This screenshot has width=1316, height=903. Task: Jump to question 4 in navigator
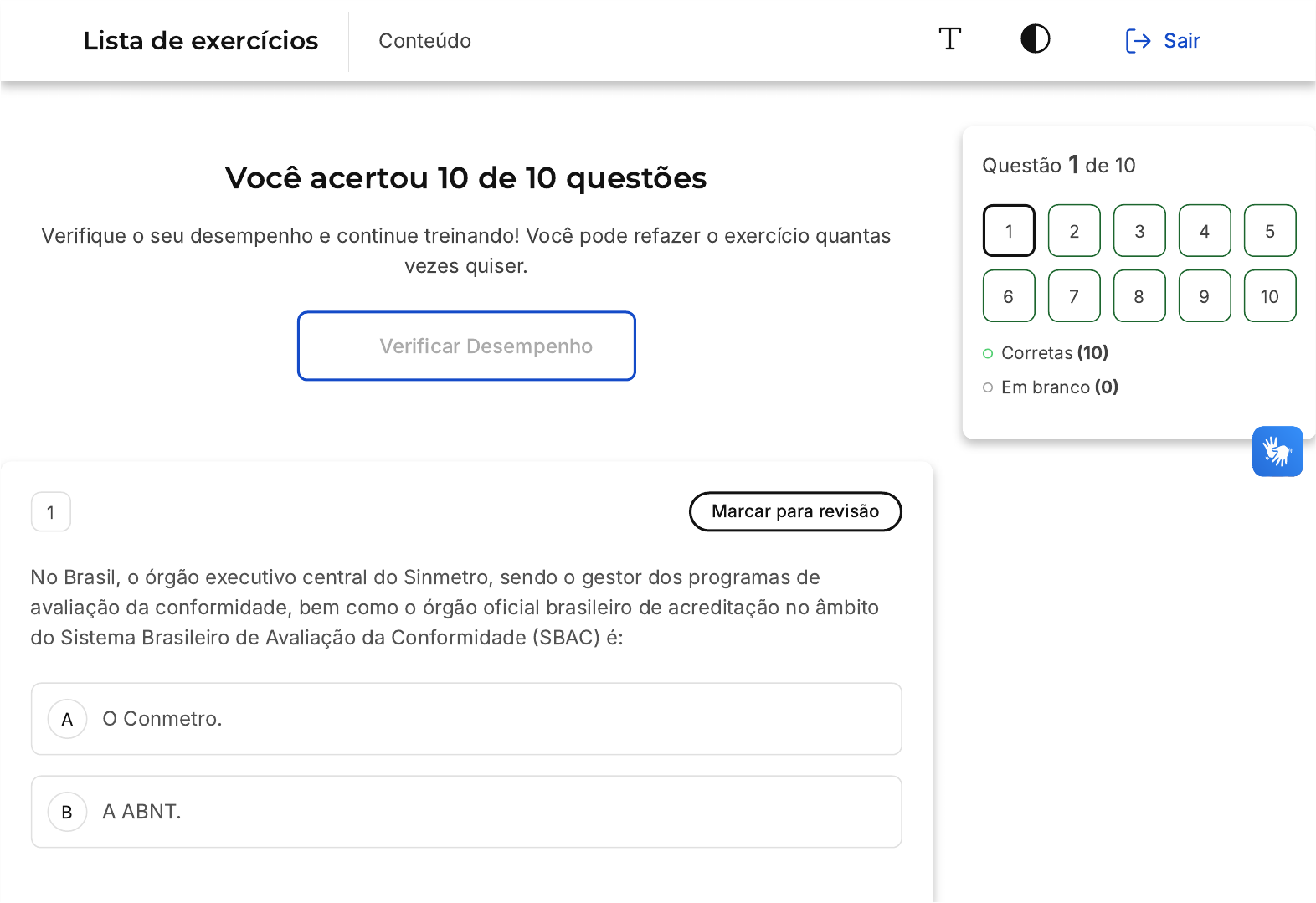(x=1205, y=231)
